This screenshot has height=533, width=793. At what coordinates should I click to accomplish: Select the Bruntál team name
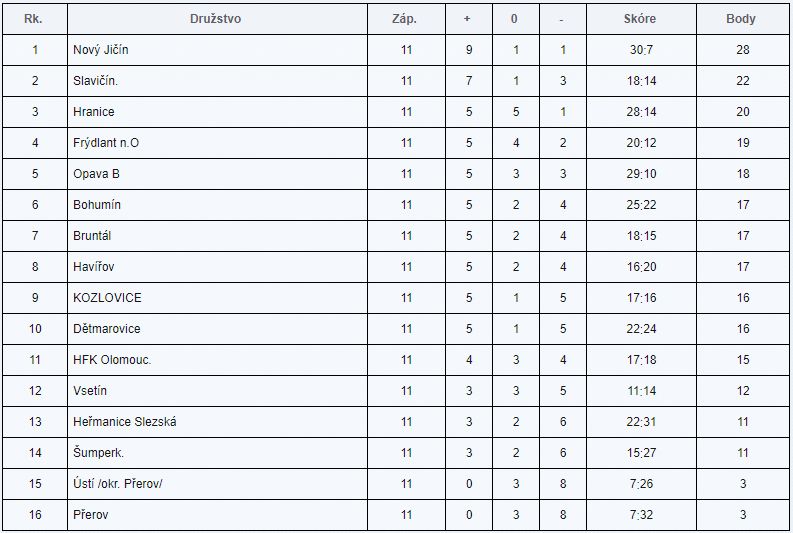(95, 236)
